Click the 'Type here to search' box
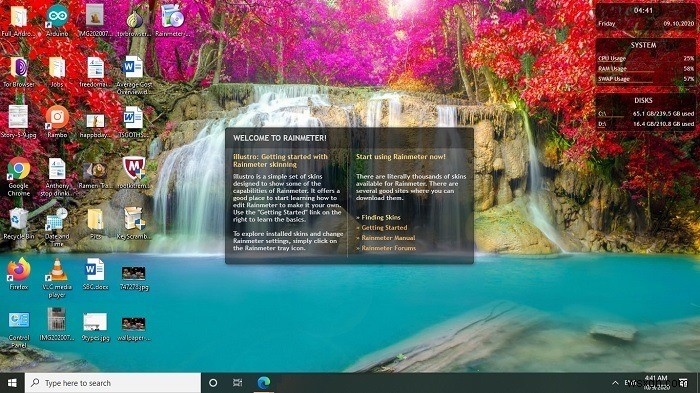 (113, 383)
